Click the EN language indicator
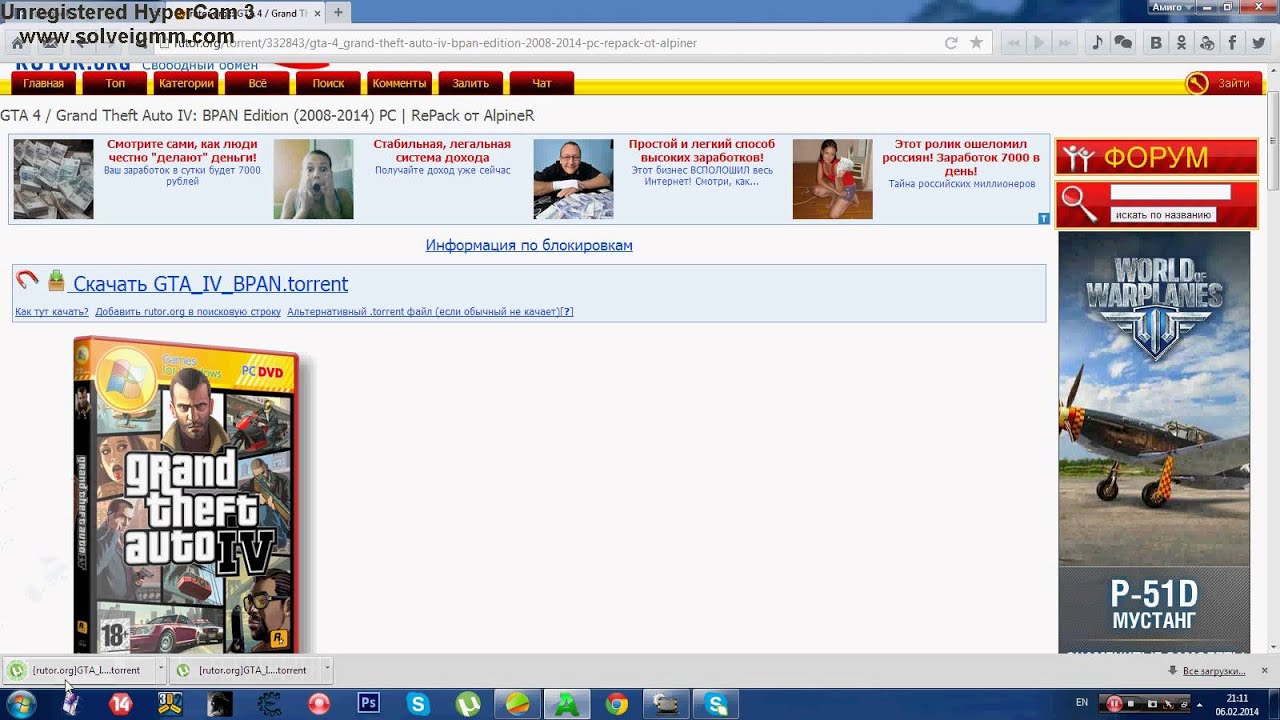 1082,703
